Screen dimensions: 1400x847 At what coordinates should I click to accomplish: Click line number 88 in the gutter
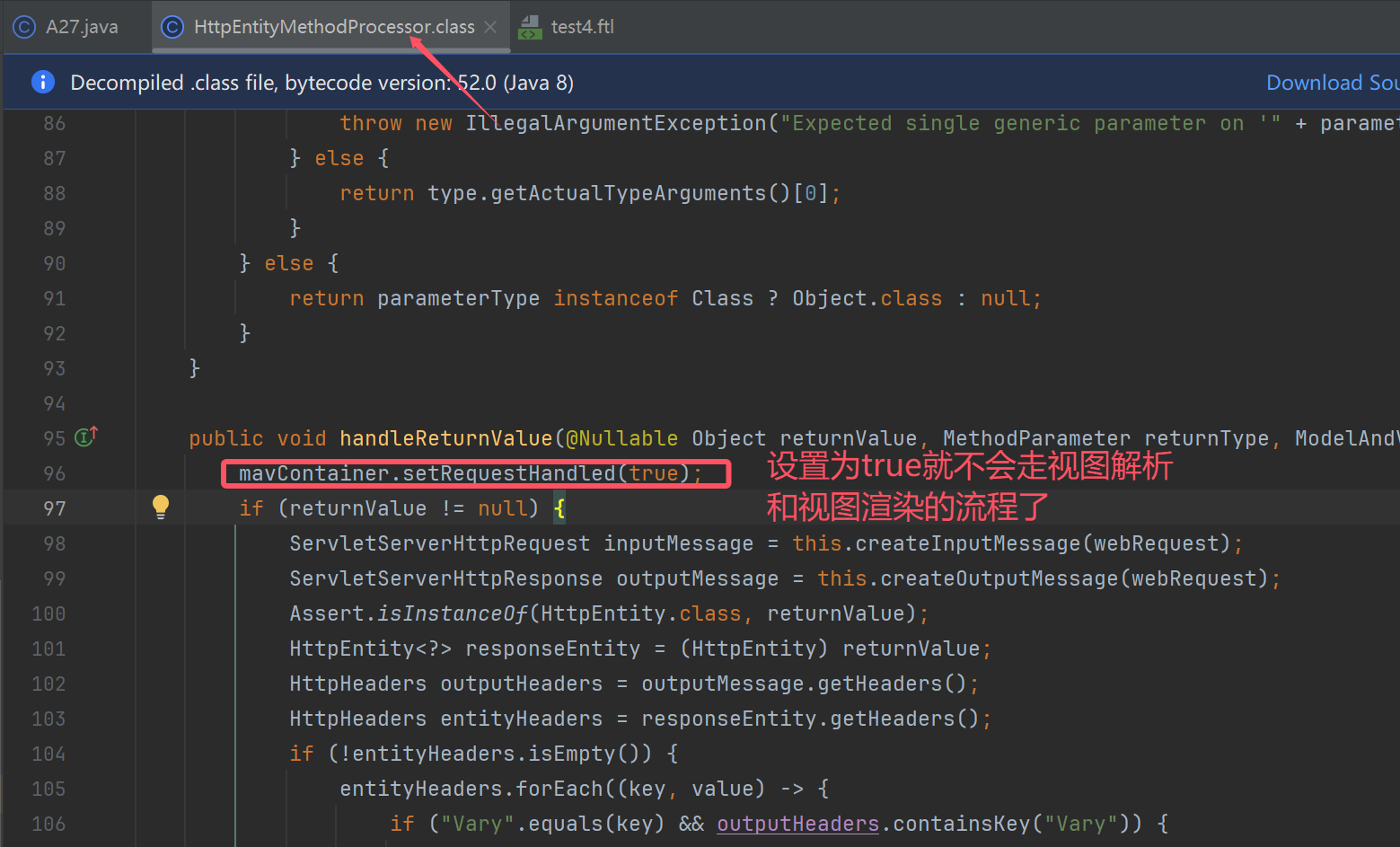55,193
